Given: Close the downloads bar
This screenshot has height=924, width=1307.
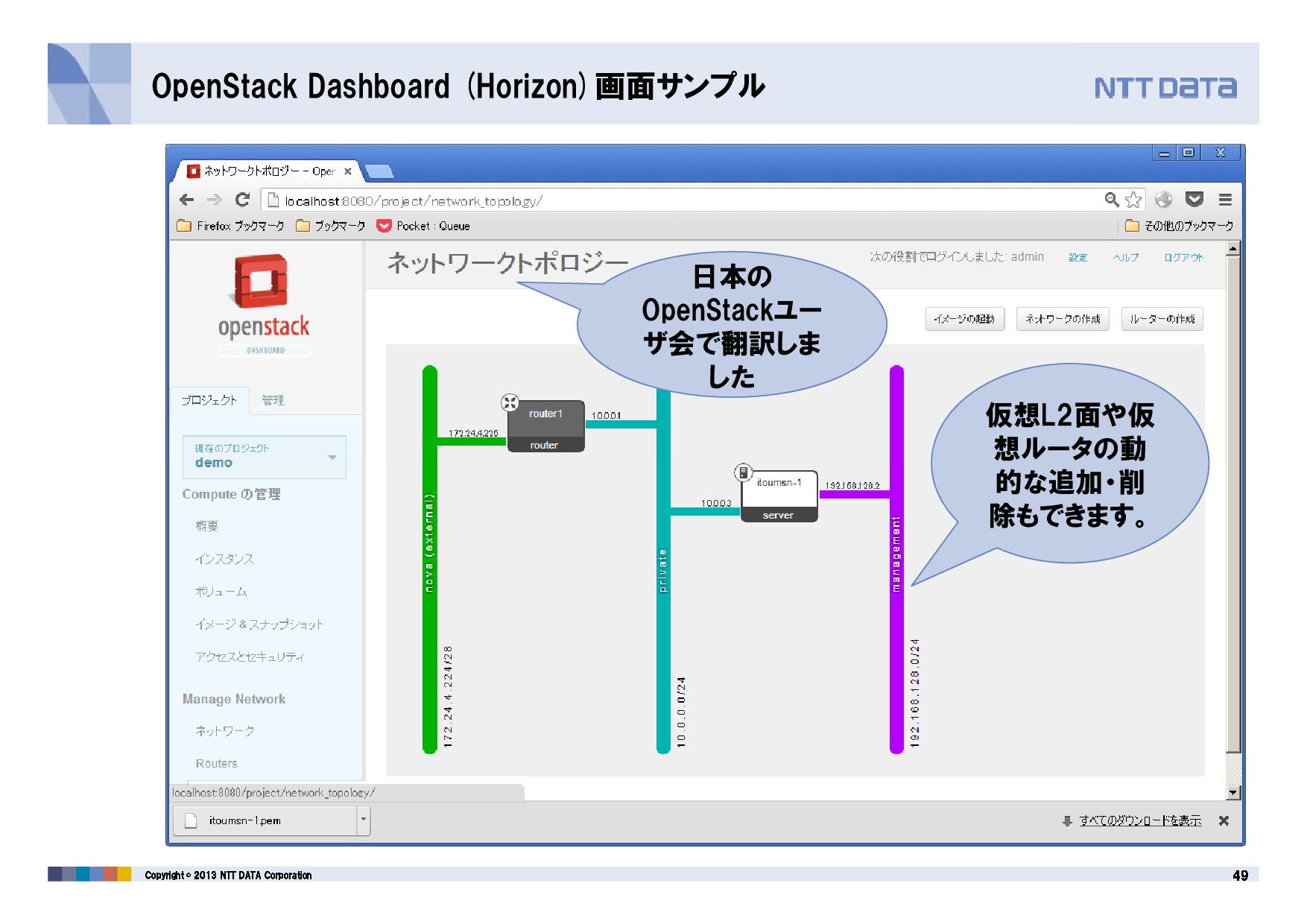Looking at the screenshot, I should click(1224, 820).
